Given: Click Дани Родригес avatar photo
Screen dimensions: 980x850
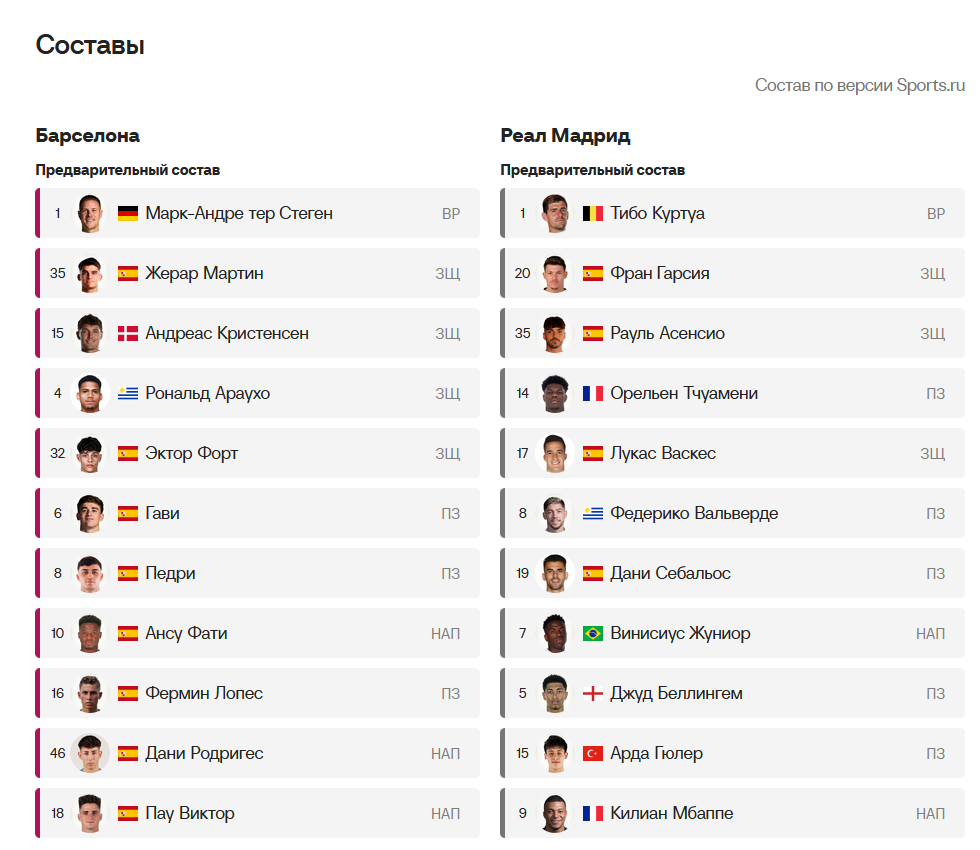Looking at the screenshot, I should pyautogui.click(x=90, y=753).
